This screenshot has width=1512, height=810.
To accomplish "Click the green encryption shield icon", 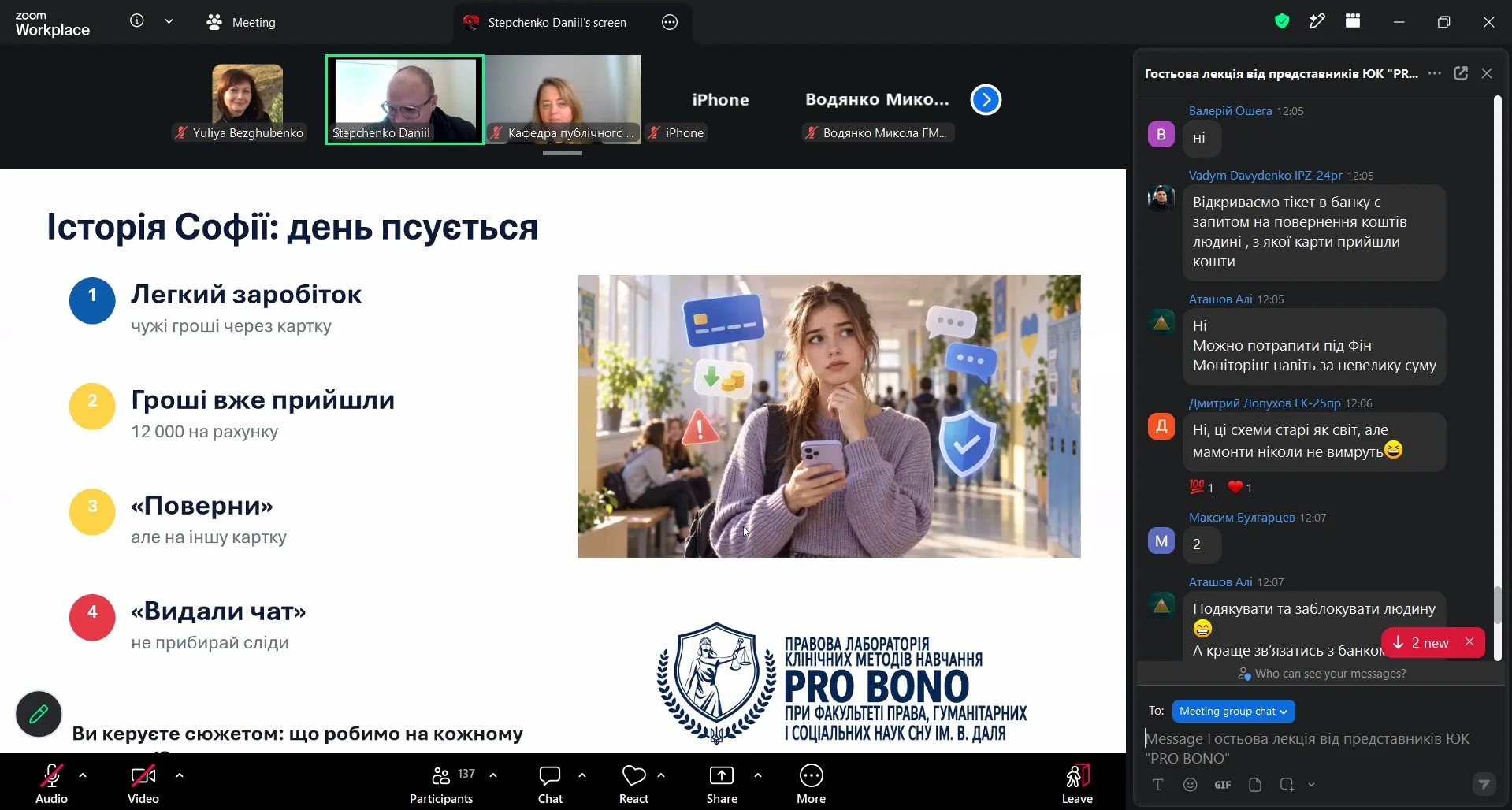I will (x=1282, y=21).
